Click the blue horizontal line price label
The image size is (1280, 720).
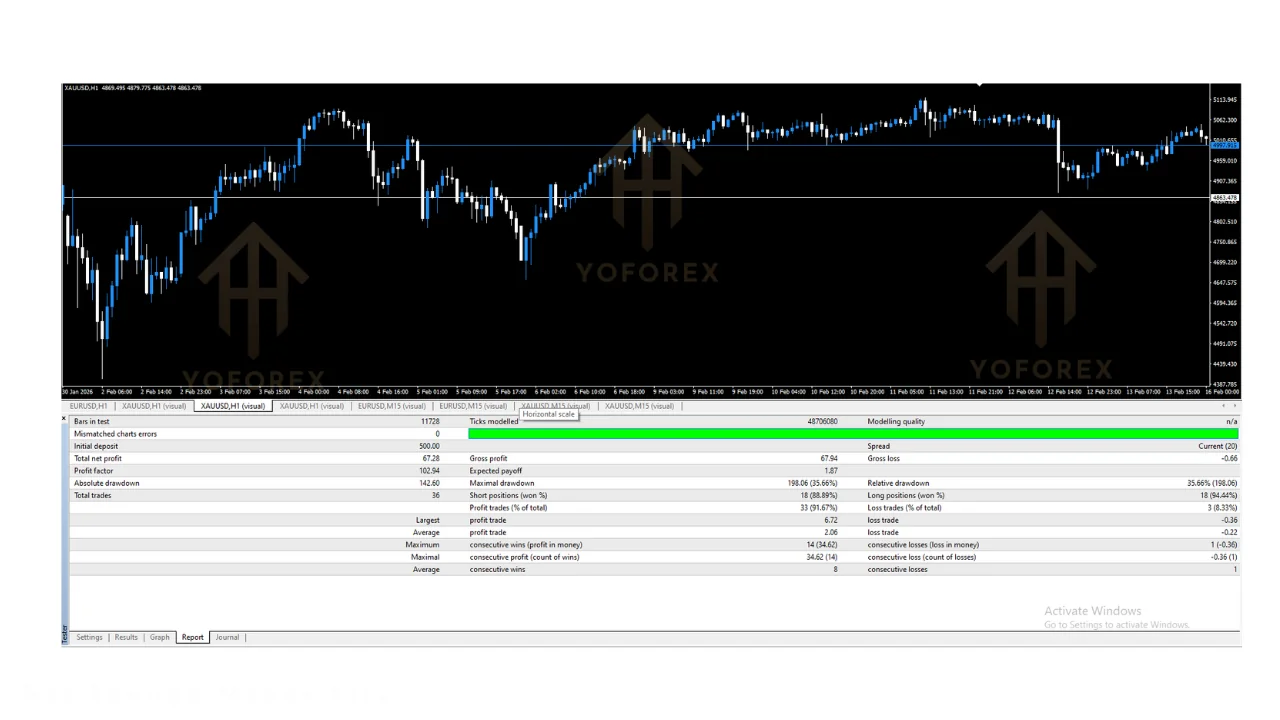click(x=1225, y=146)
